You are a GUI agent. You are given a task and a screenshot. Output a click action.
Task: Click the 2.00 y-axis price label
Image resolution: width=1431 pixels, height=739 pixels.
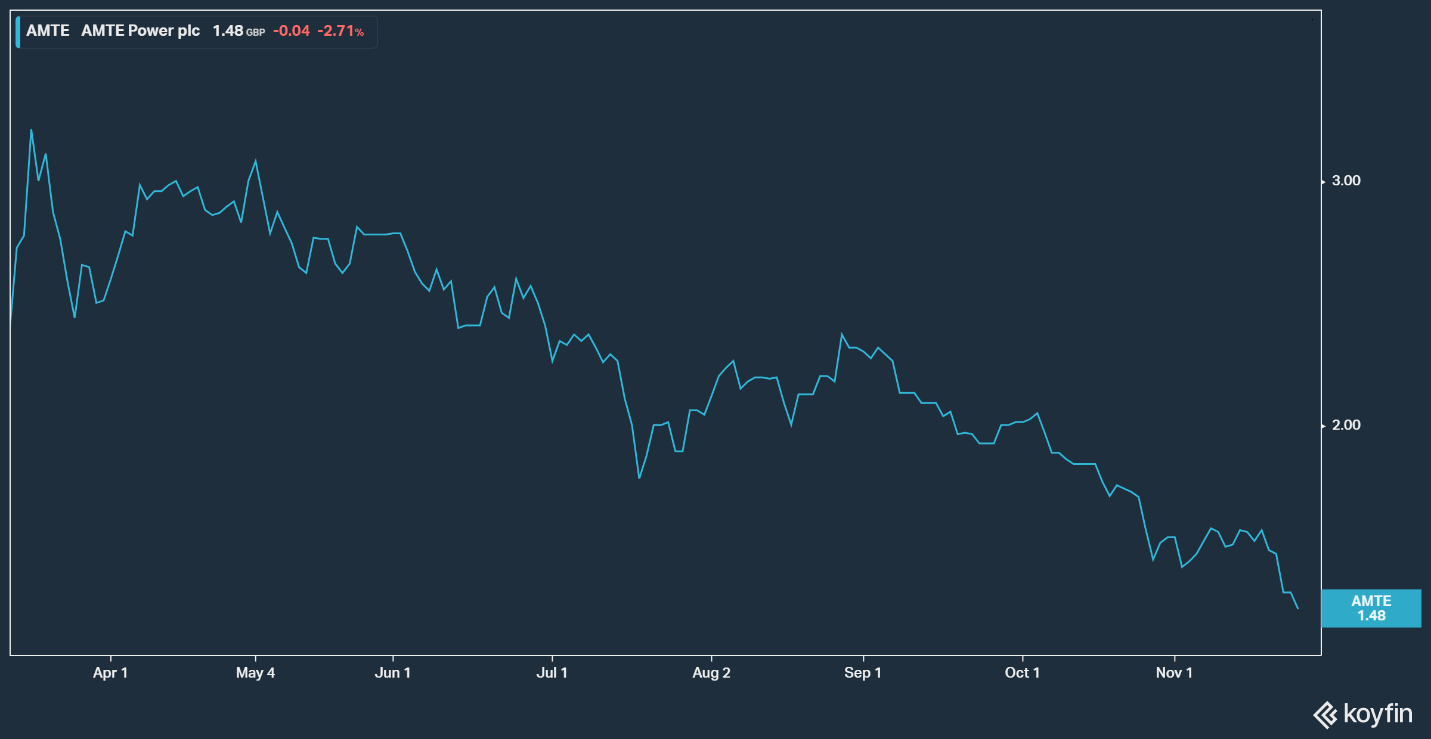1345,425
